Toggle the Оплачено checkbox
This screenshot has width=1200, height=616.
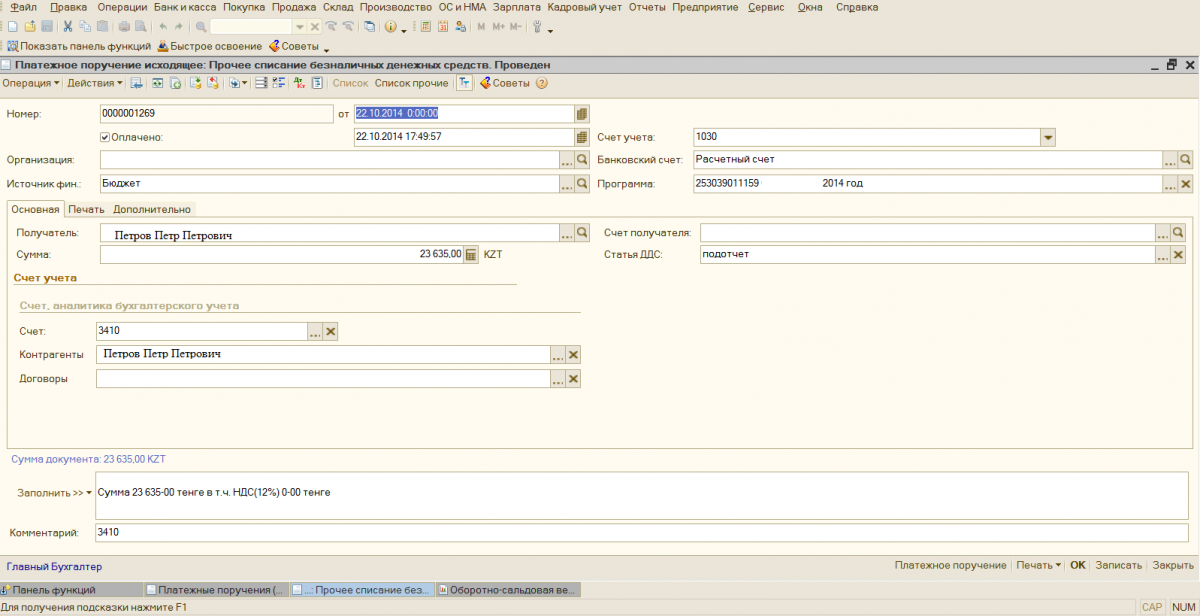(105, 137)
